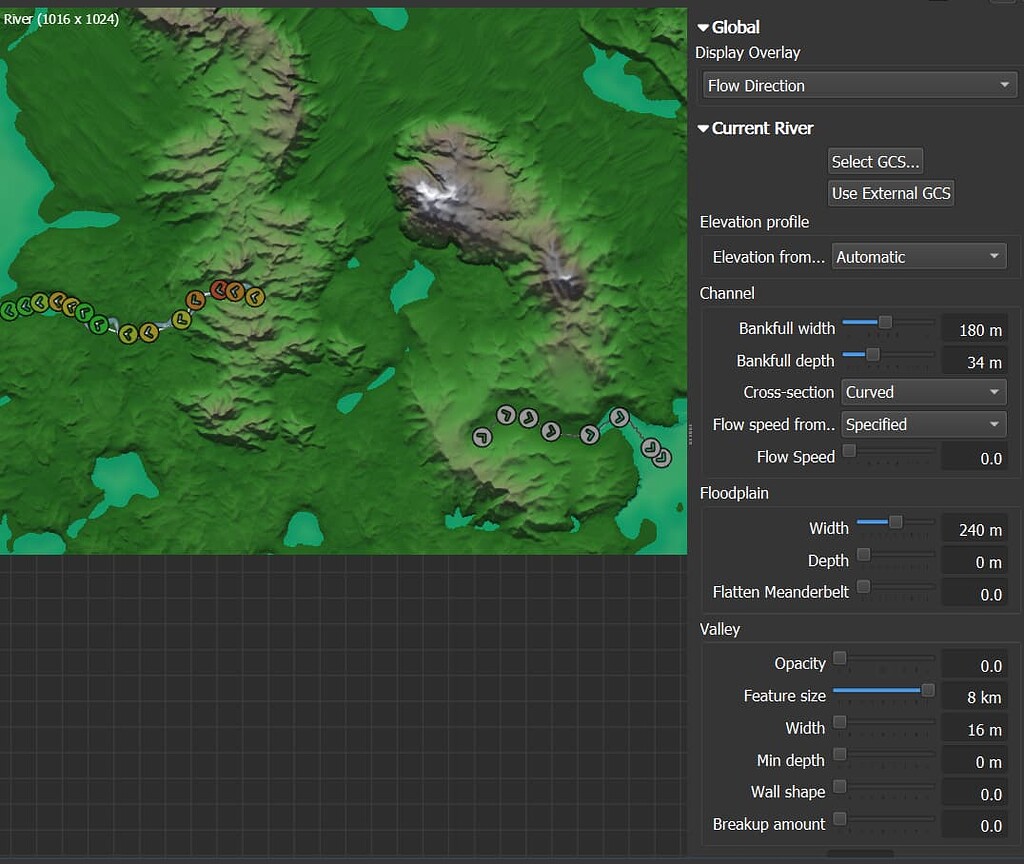Click the Use External GCS button
Viewport: 1024px width, 864px height.
point(891,193)
